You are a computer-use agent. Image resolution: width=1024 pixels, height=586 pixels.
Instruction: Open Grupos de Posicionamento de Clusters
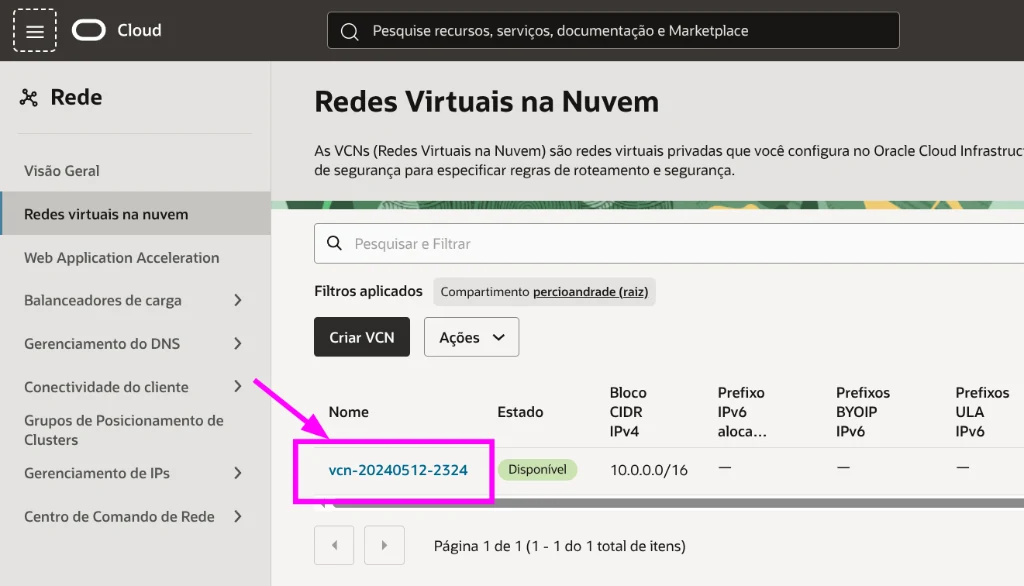click(124, 430)
